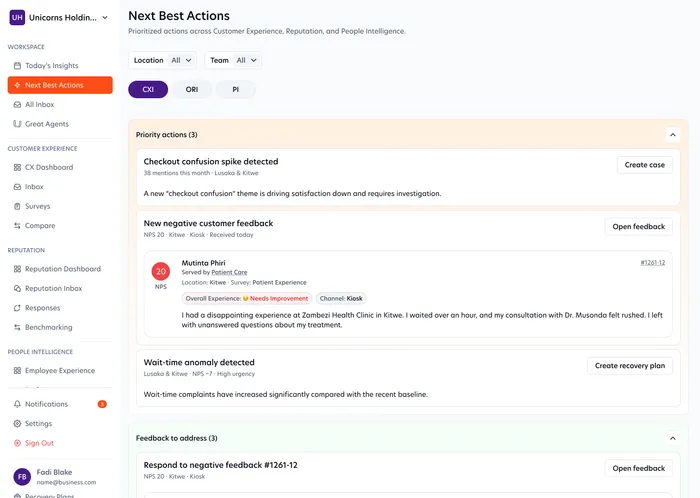Click the Today's Insights calendar icon
Viewport: 700px width, 498px height.
[x=17, y=66]
